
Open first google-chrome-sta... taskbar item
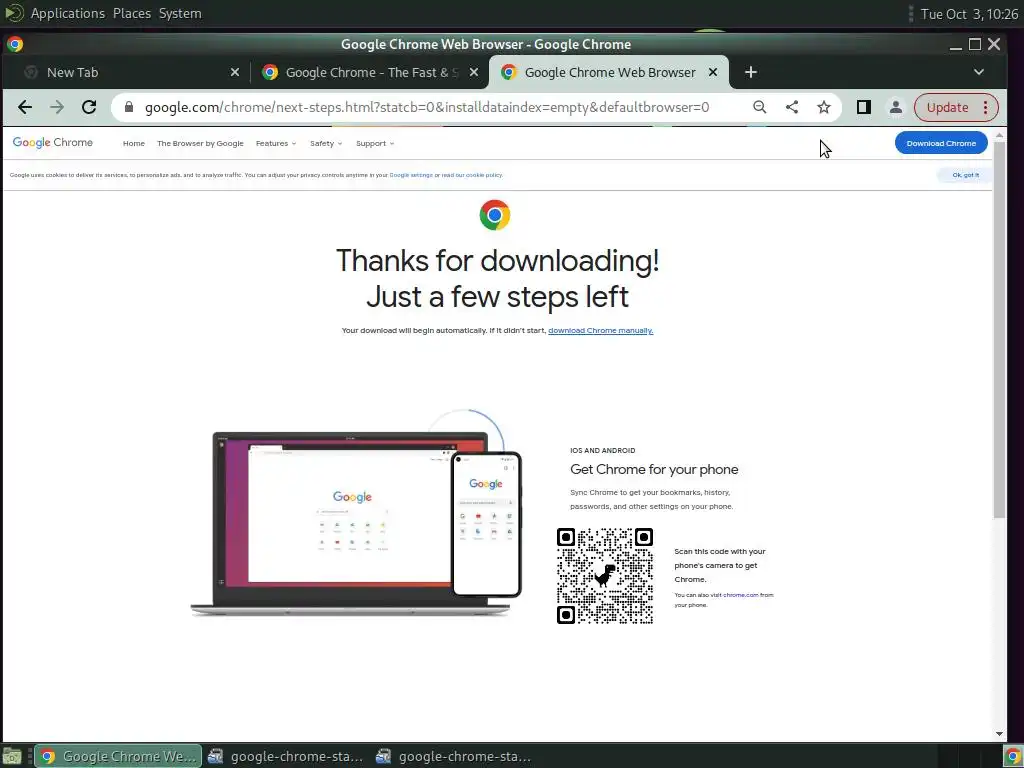pyautogui.click(x=285, y=756)
